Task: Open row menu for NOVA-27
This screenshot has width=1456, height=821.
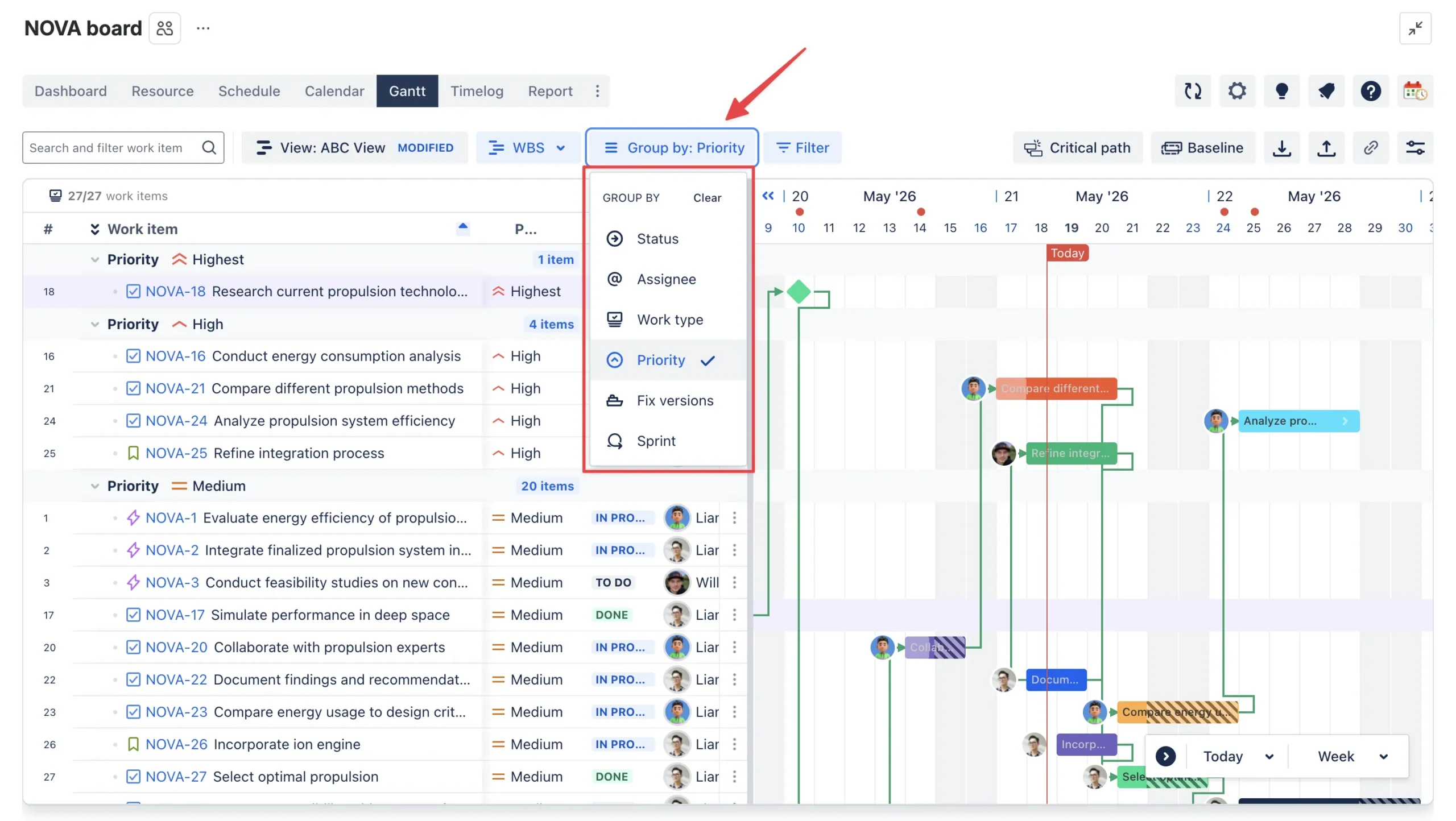Action: (734, 776)
